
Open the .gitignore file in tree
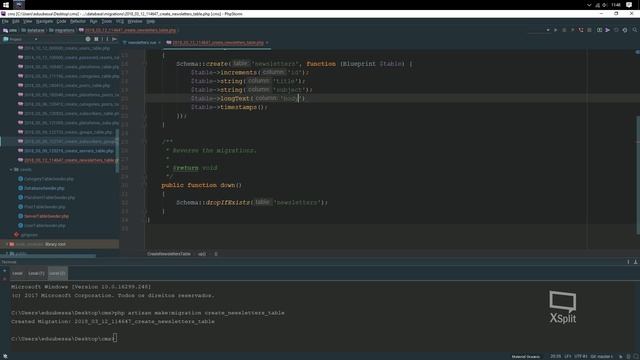26,235
